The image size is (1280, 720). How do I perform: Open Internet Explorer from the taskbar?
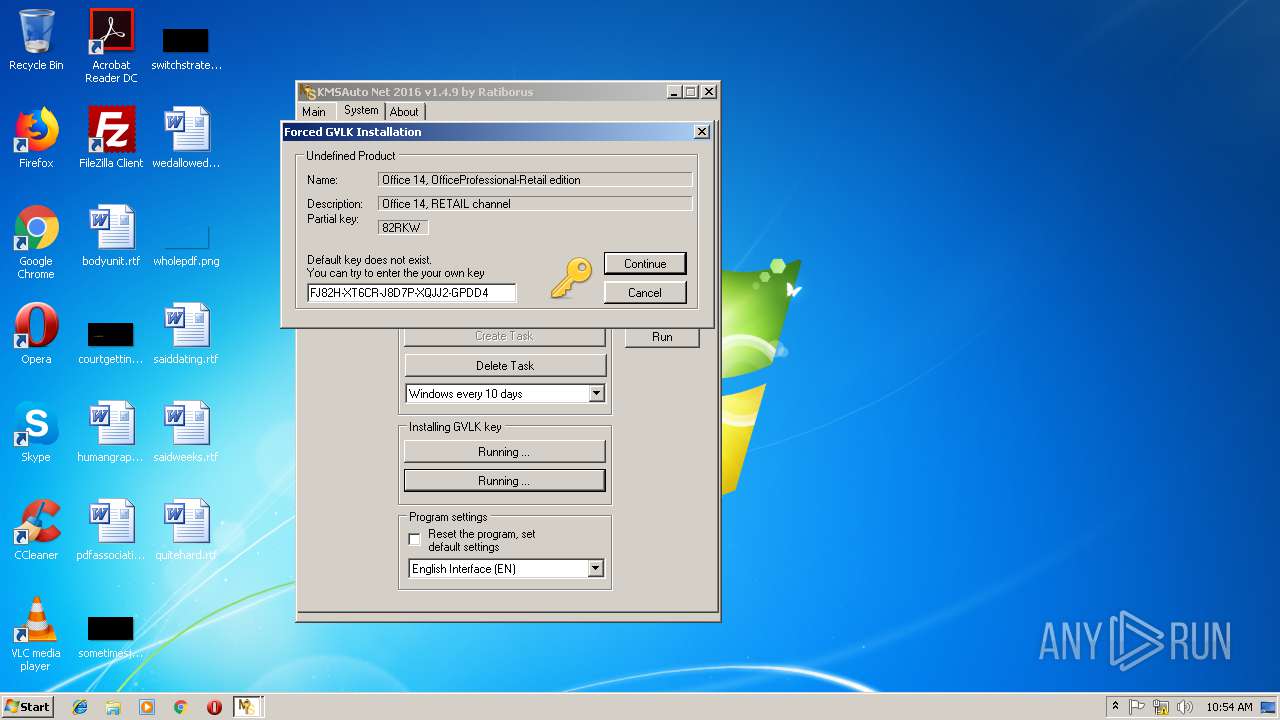pyautogui.click(x=80, y=707)
